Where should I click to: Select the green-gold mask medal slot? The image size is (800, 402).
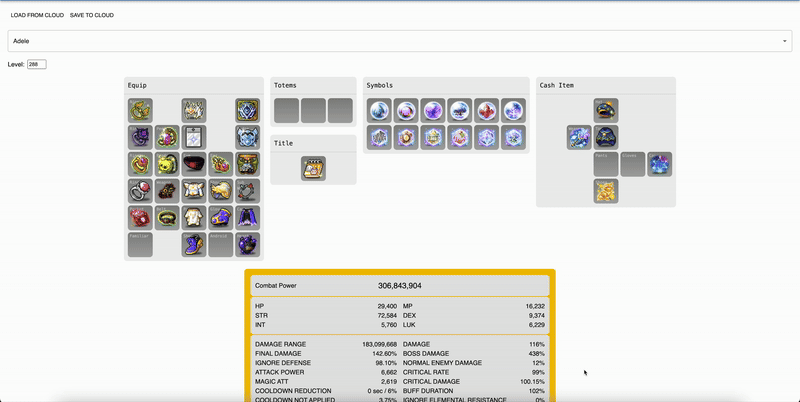(247, 164)
